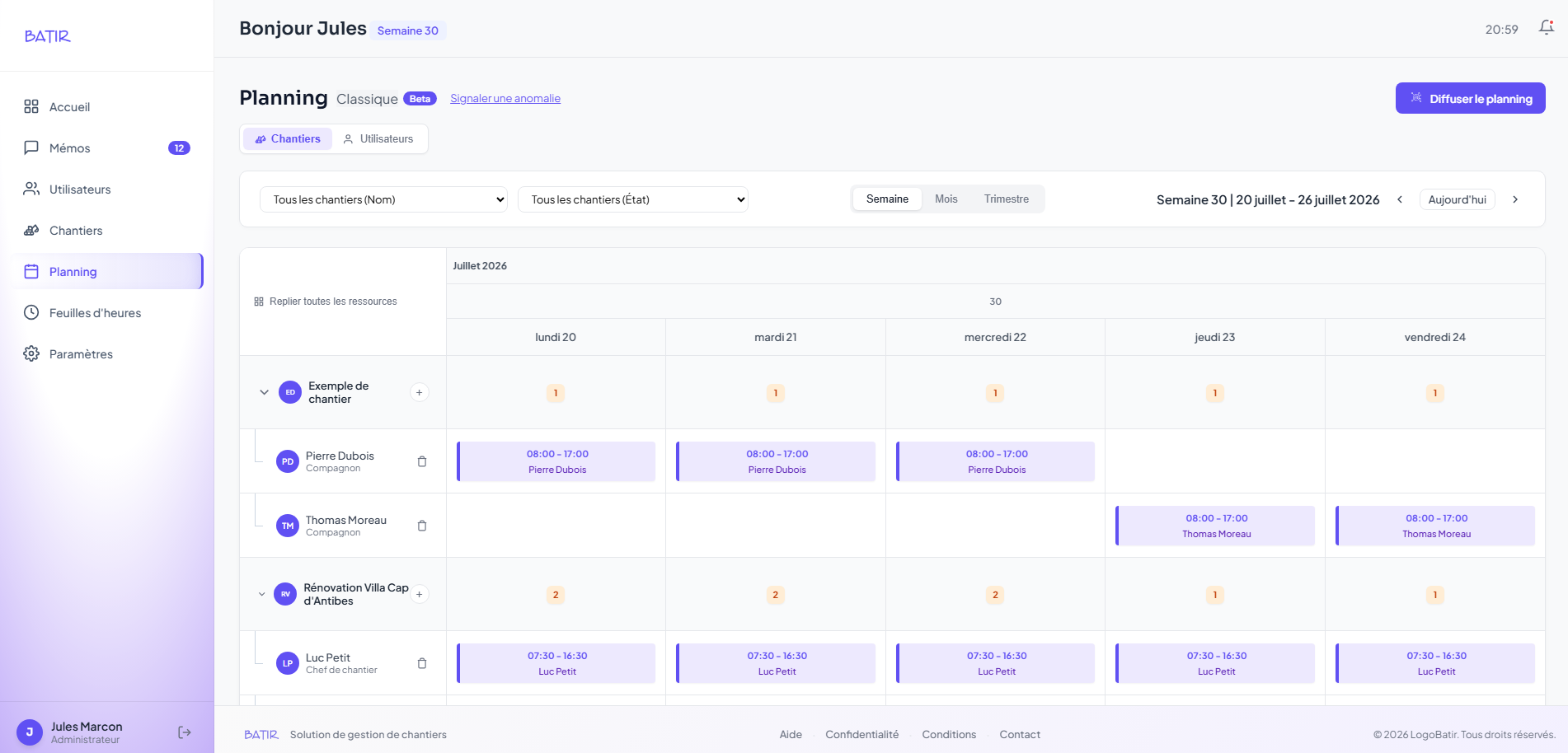The image size is (1568, 753).
Task: Advance to next week arrow
Action: (1515, 199)
